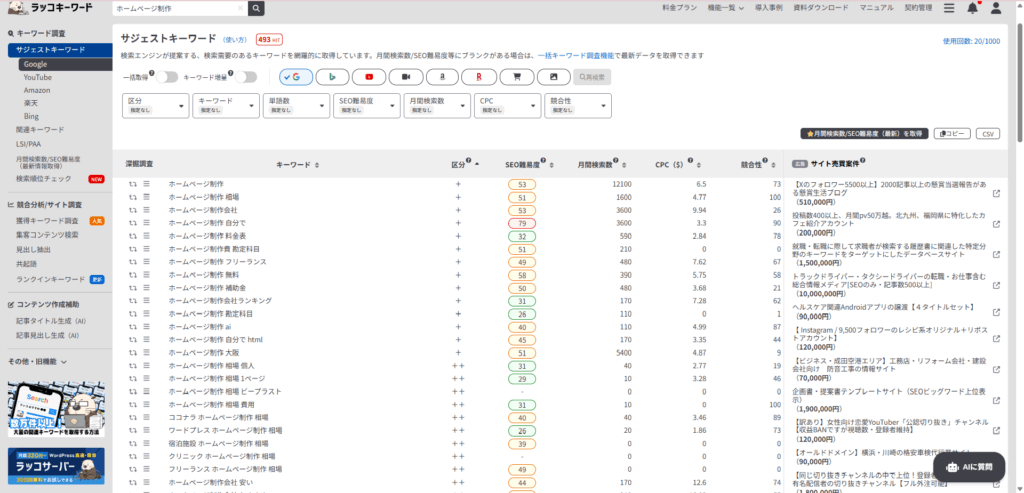Image resolution: width=1024 pixels, height=493 pixels.
Task: Select YouTube in the sidebar
Action: coord(38,77)
